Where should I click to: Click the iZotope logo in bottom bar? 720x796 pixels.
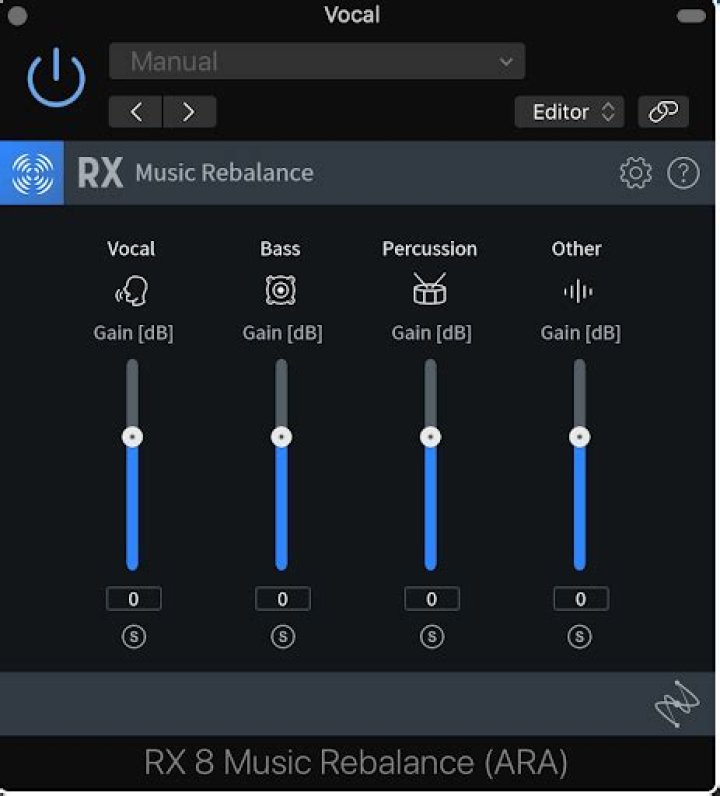click(x=676, y=704)
